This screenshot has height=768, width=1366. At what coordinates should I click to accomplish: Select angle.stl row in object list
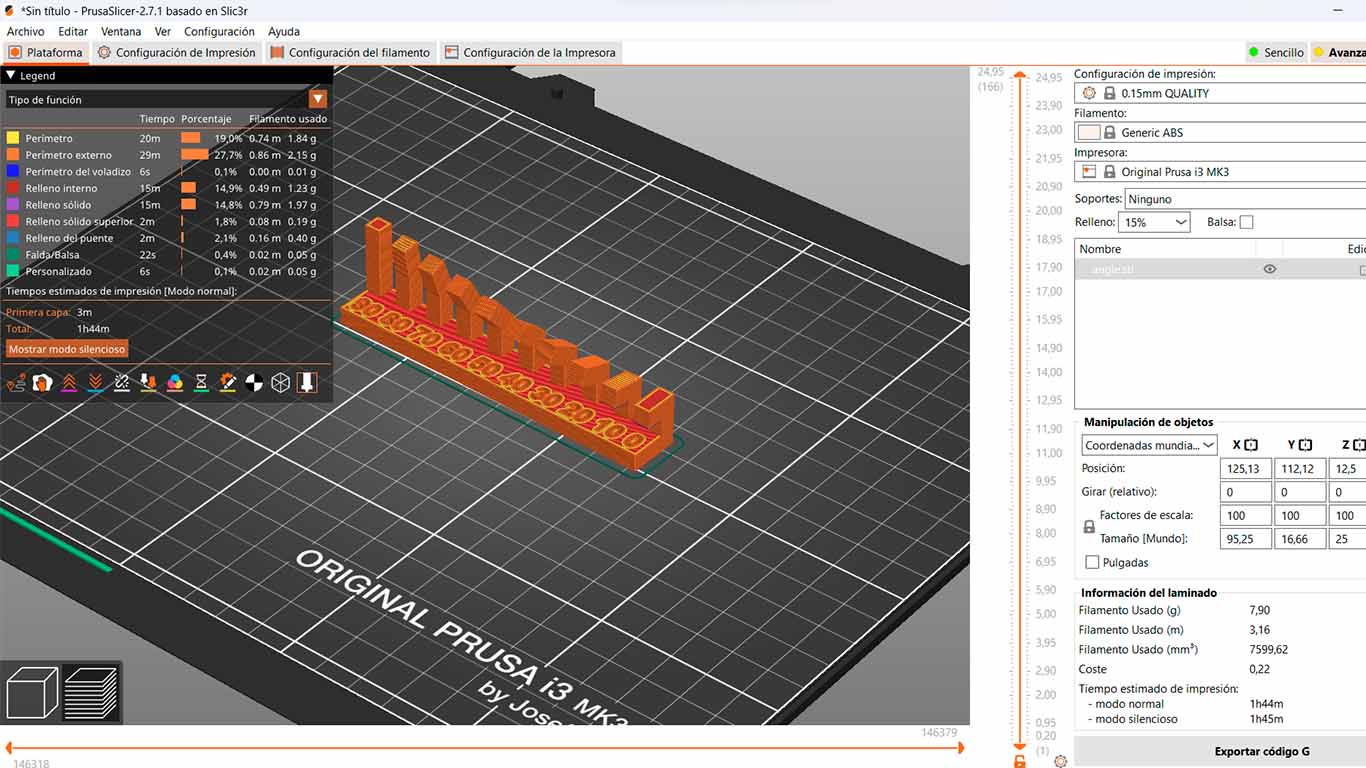coord(1220,269)
